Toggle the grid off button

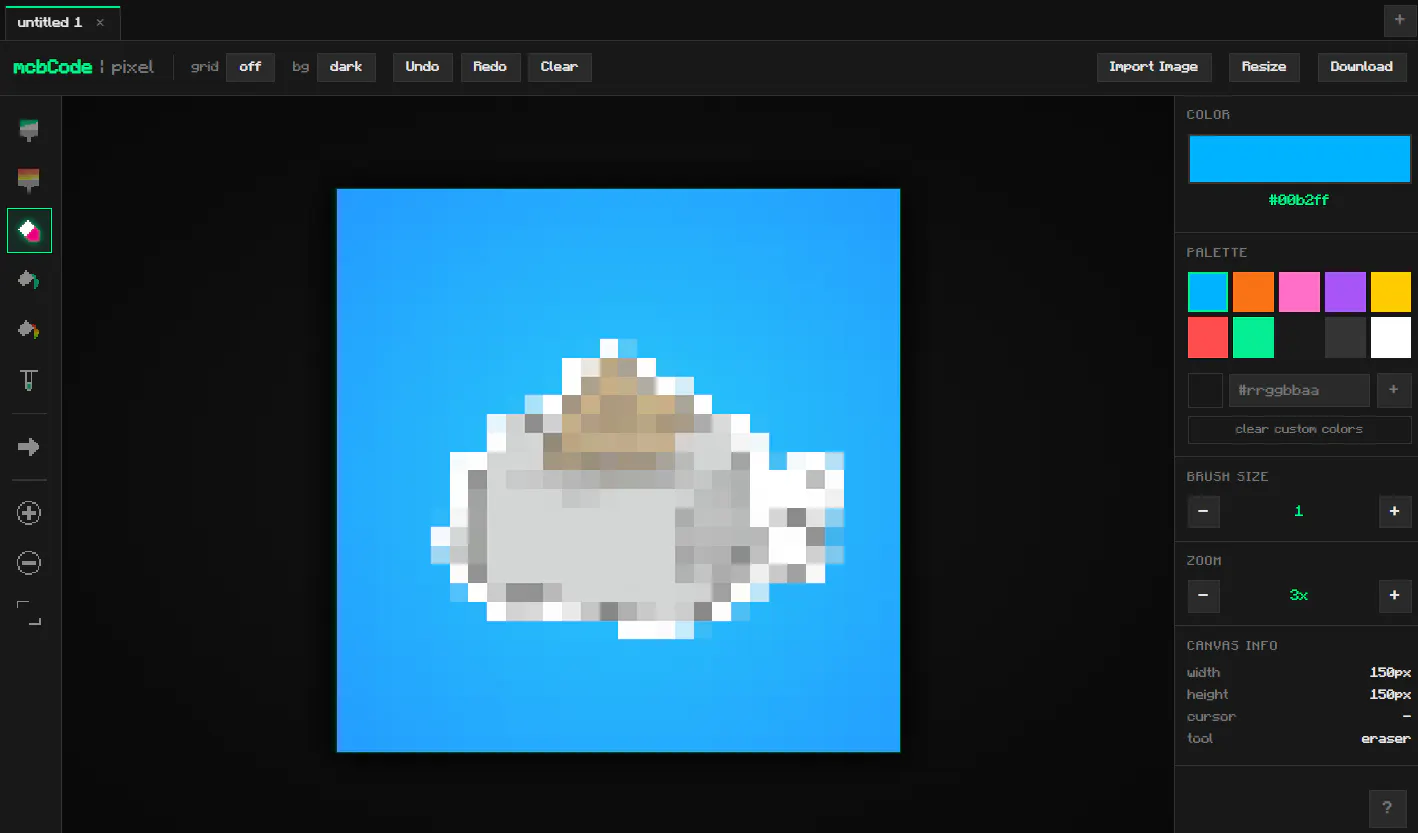(250, 67)
